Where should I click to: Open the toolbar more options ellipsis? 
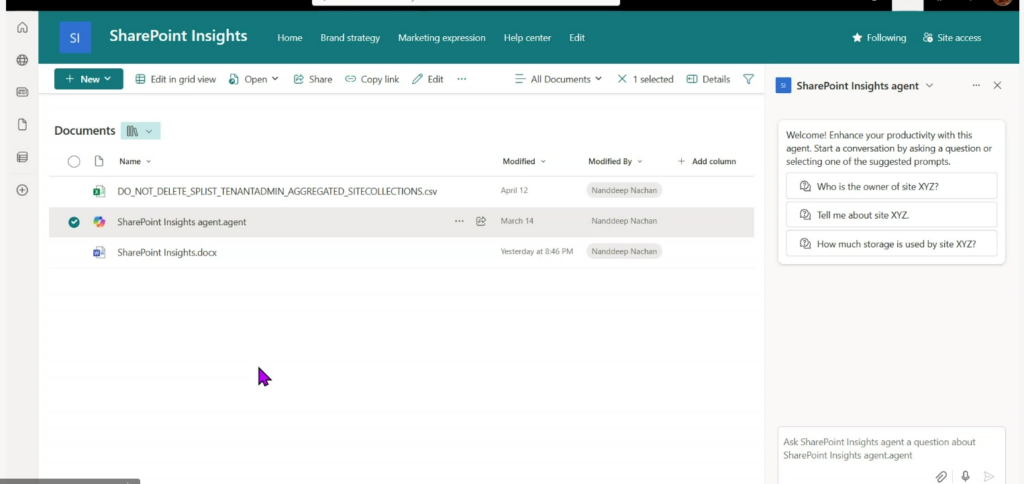pos(462,79)
